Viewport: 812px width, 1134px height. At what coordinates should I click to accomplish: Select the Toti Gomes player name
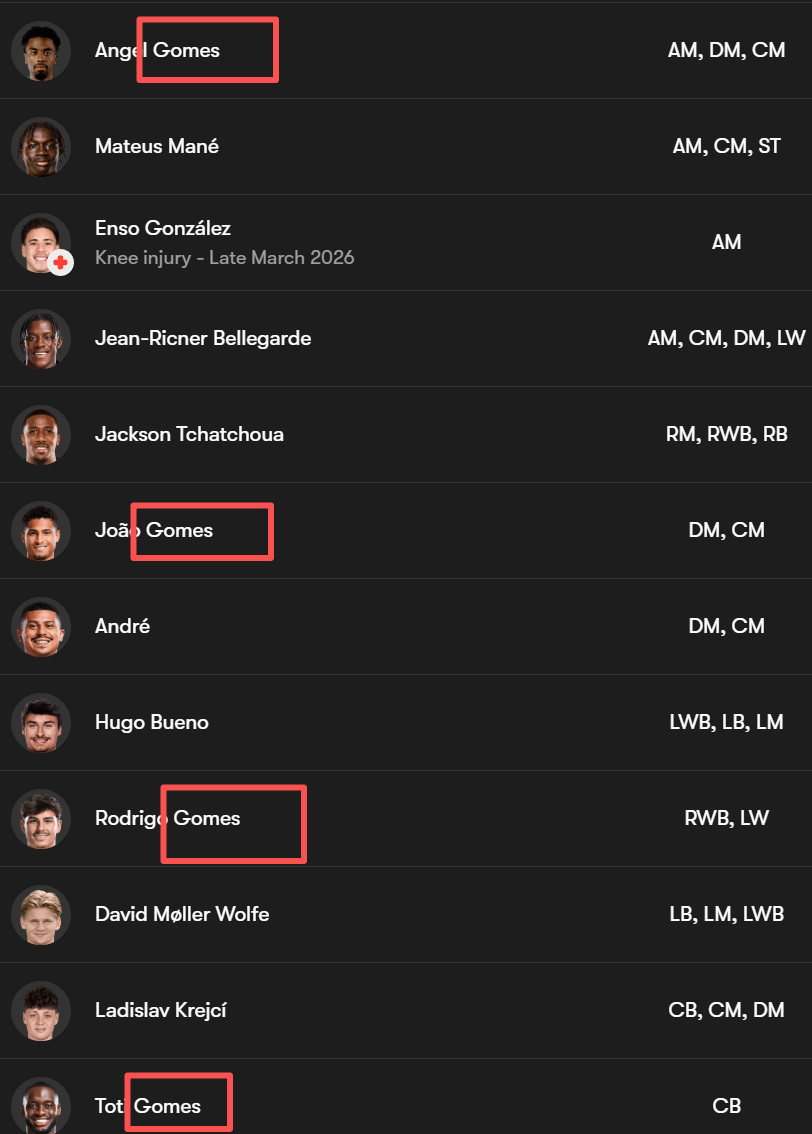[147, 1106]
